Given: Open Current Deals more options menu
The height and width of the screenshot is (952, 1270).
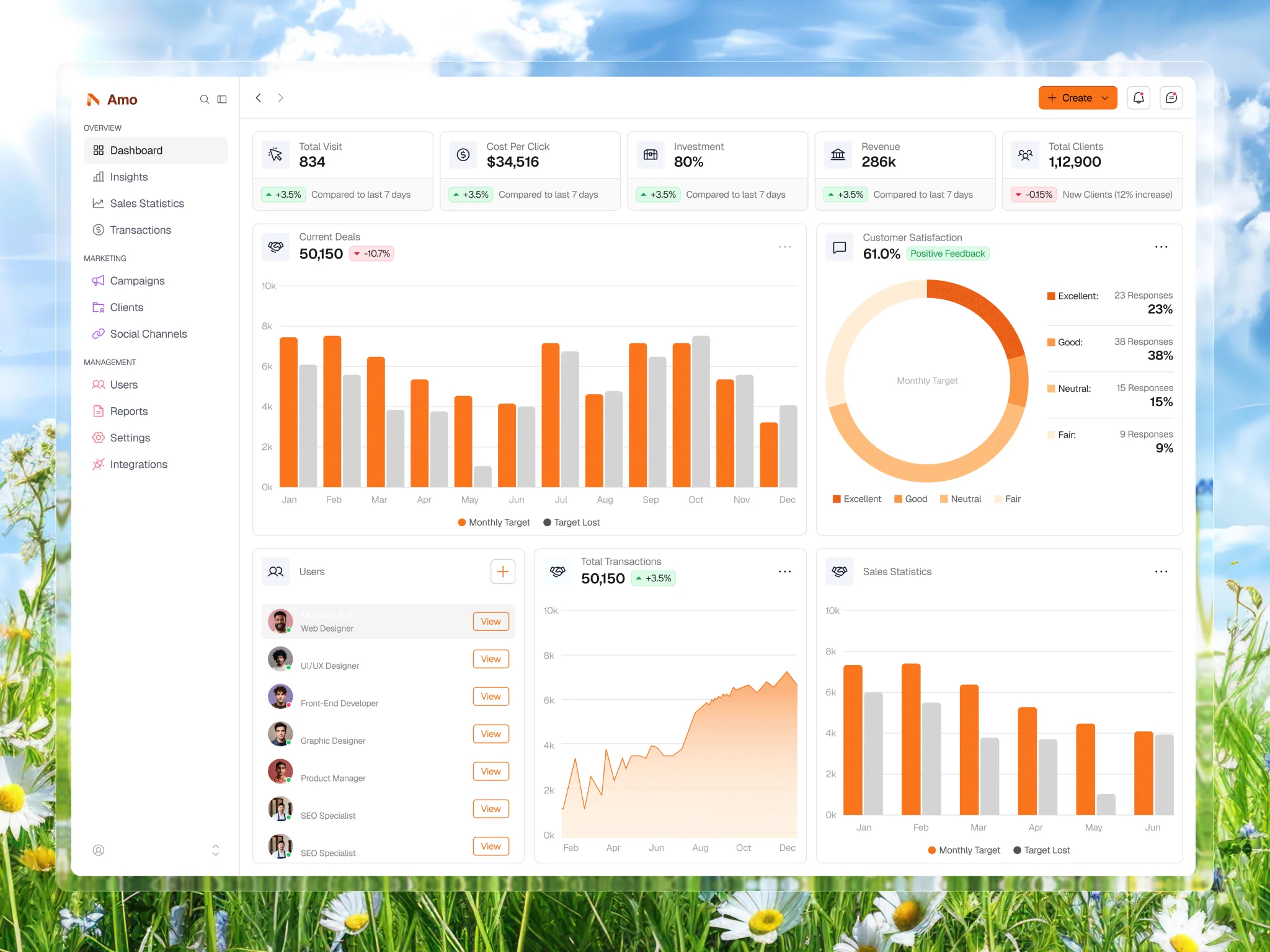Looking at the screenshot, I should [x=785, y=247].
